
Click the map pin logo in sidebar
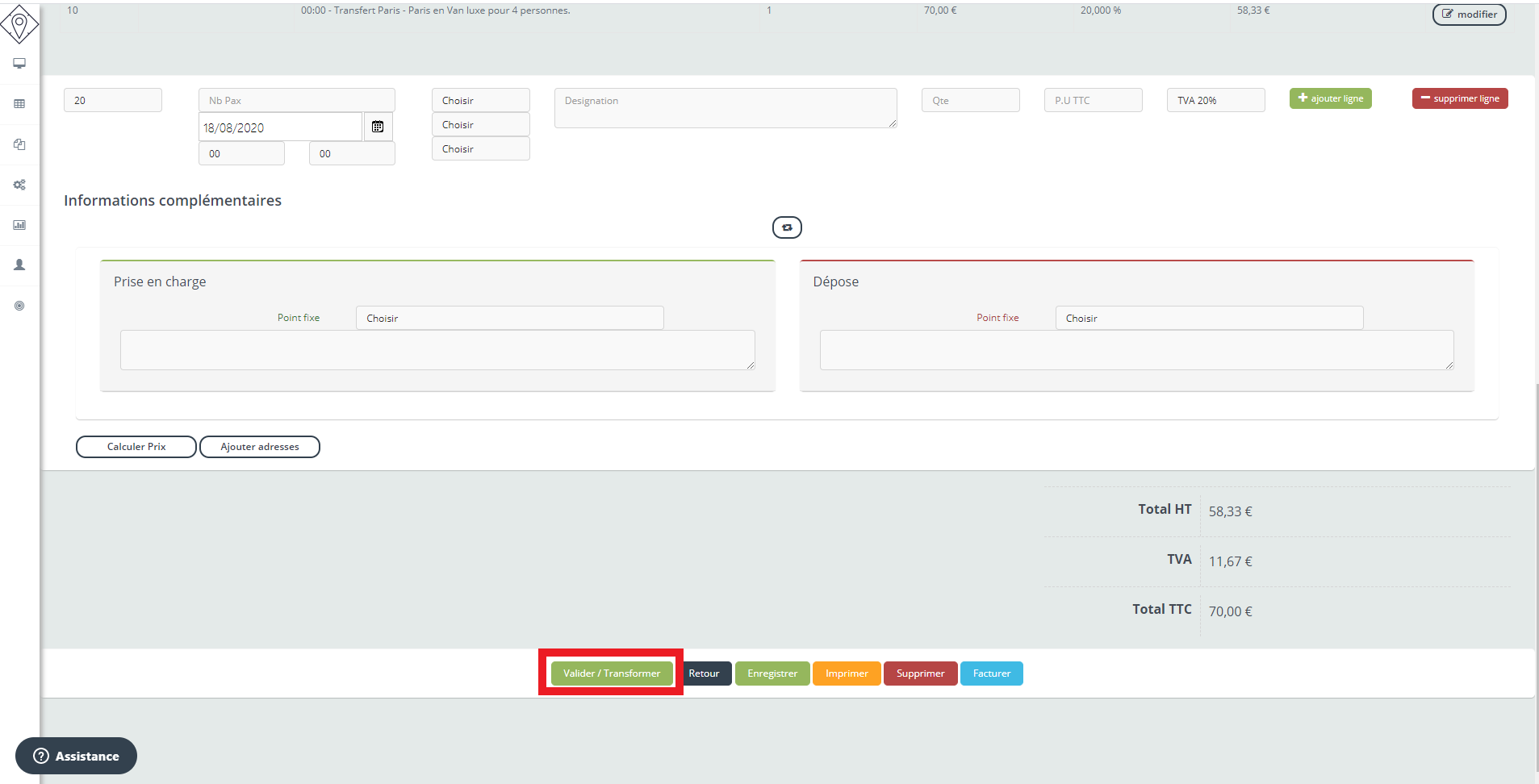click(19, 23)
